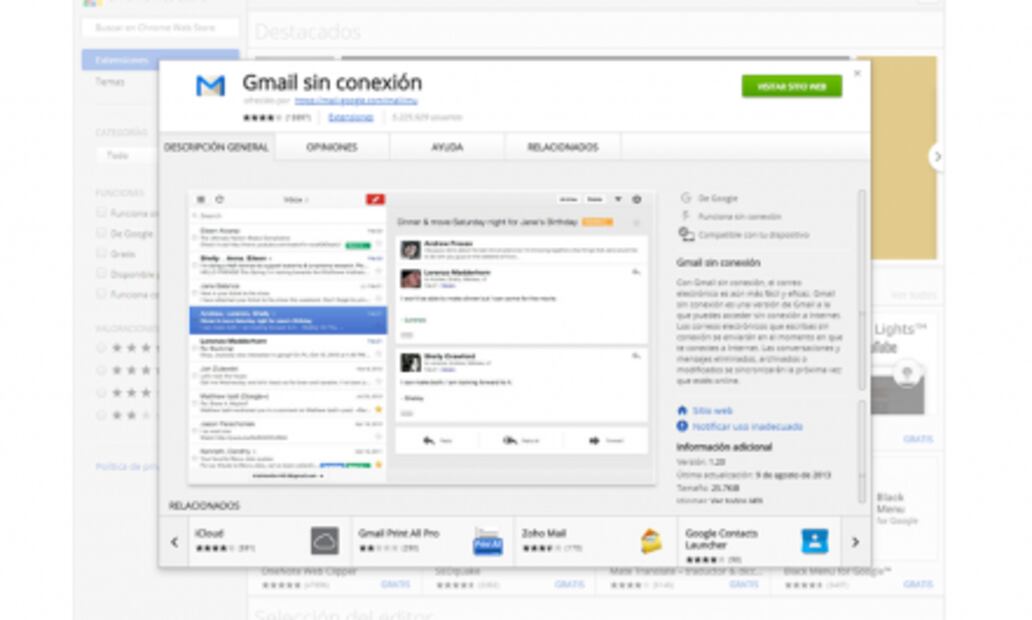The width and height of the screenshot is (1032, 620).
Task: Click the 'Notificar uso inadecuado' link
Action: pos(747,426)
